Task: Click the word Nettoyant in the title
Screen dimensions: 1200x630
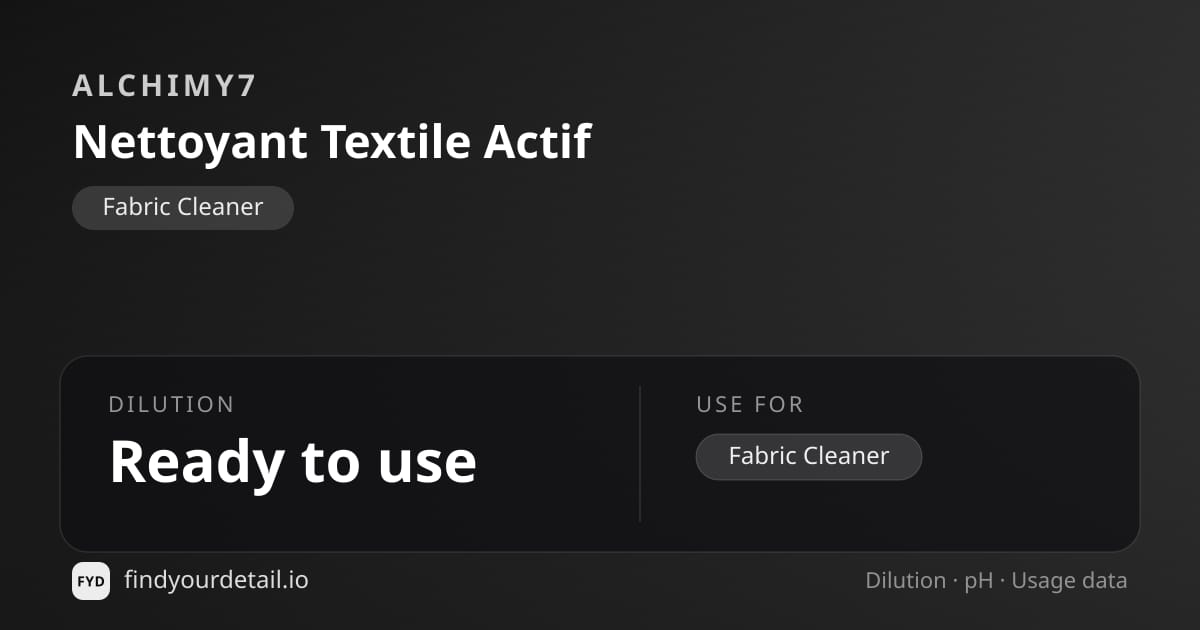Action: point(190,142)
